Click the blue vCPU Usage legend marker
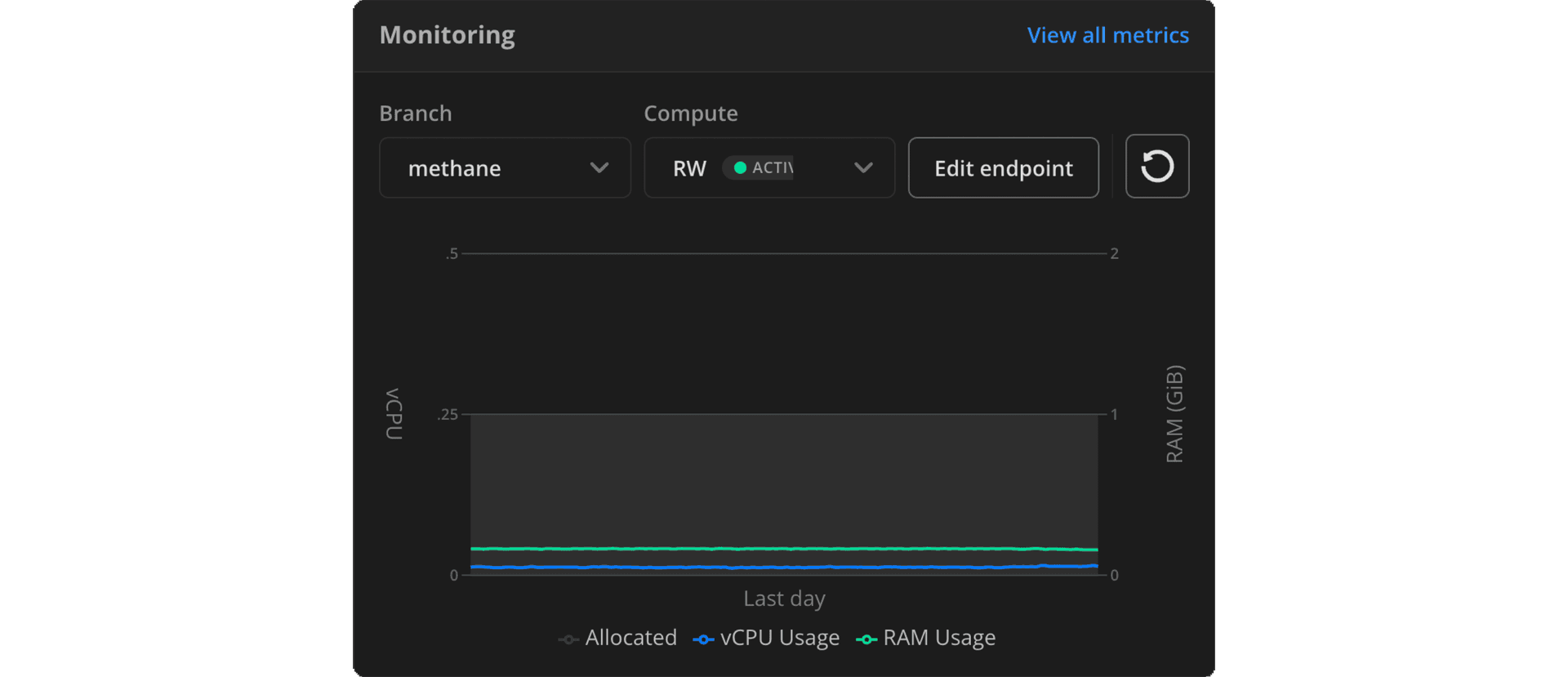1568x677 pixels. tap(703, 639)
